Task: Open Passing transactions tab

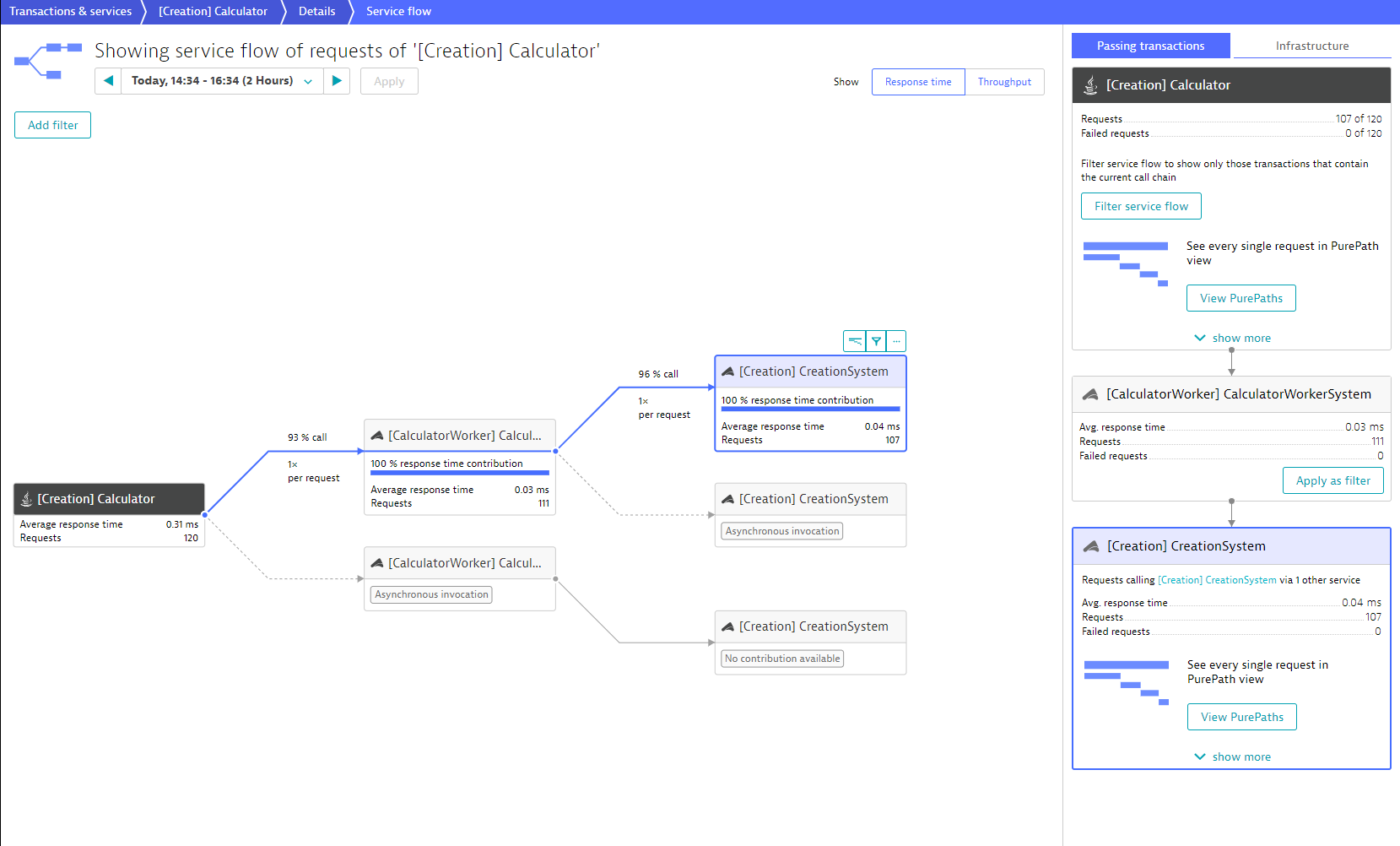Action: point(1150,46)
